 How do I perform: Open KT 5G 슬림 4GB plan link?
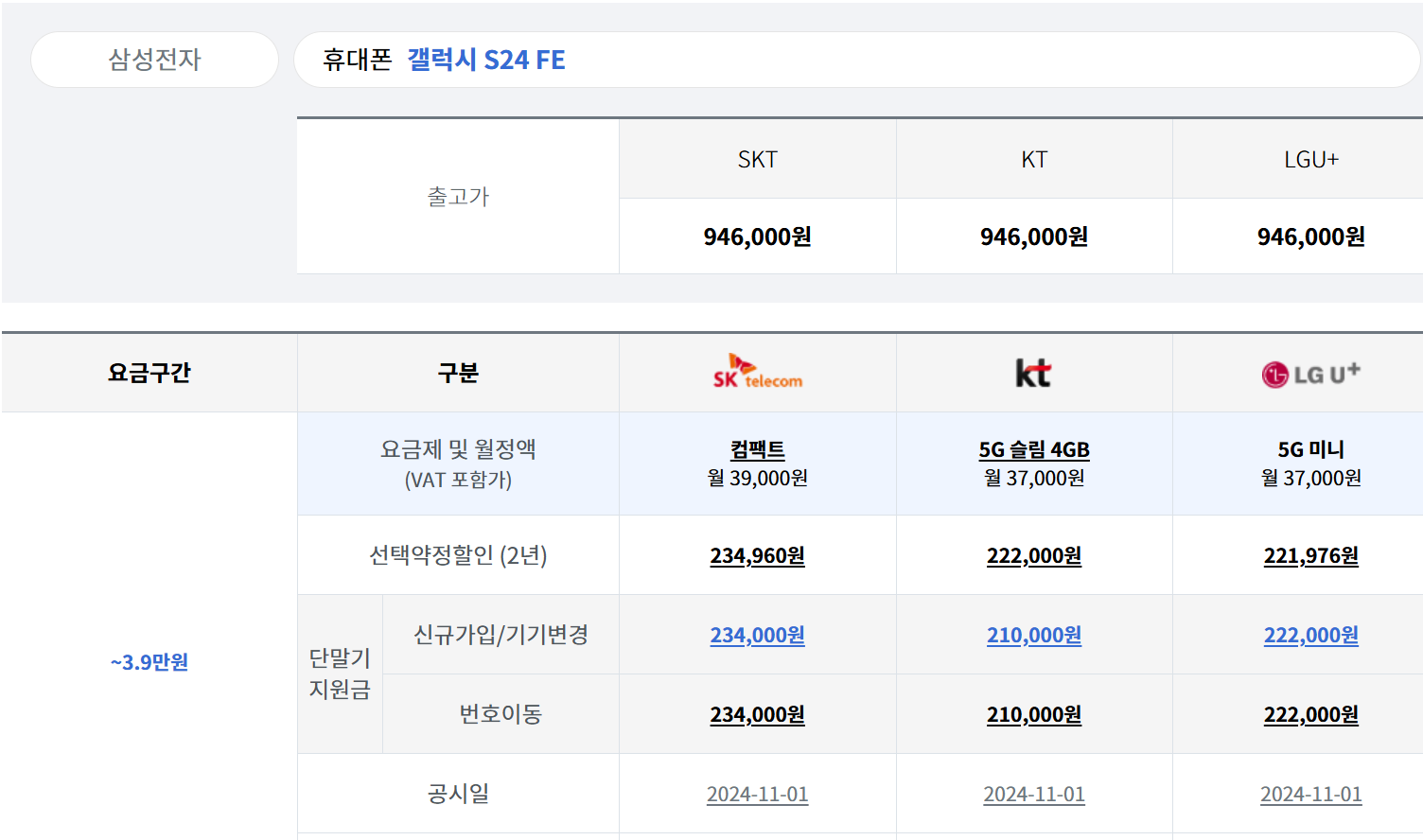(1034, 449)
